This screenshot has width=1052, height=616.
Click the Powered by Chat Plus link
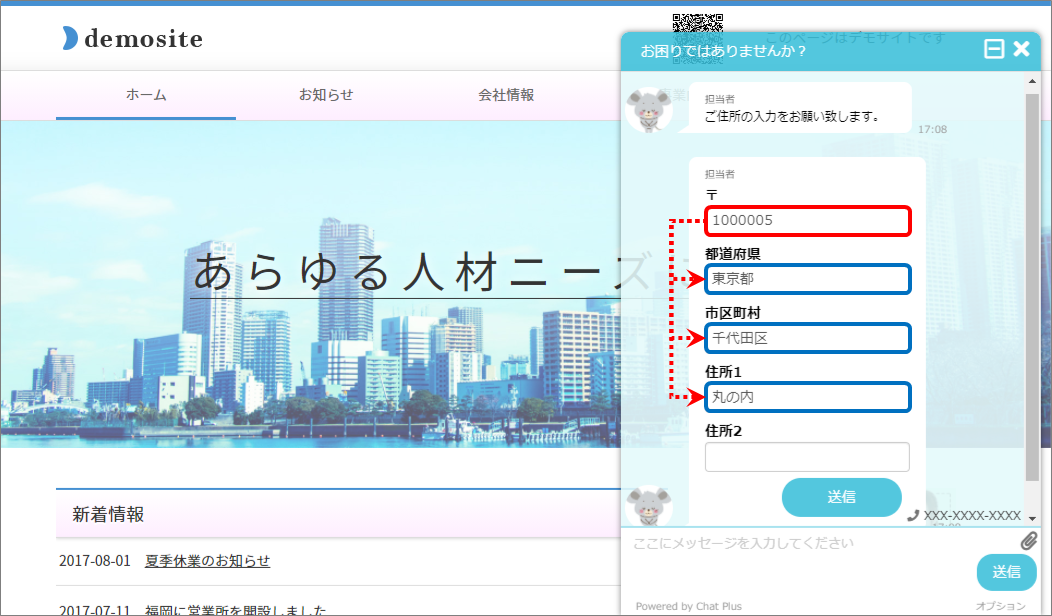pos(689,606)
